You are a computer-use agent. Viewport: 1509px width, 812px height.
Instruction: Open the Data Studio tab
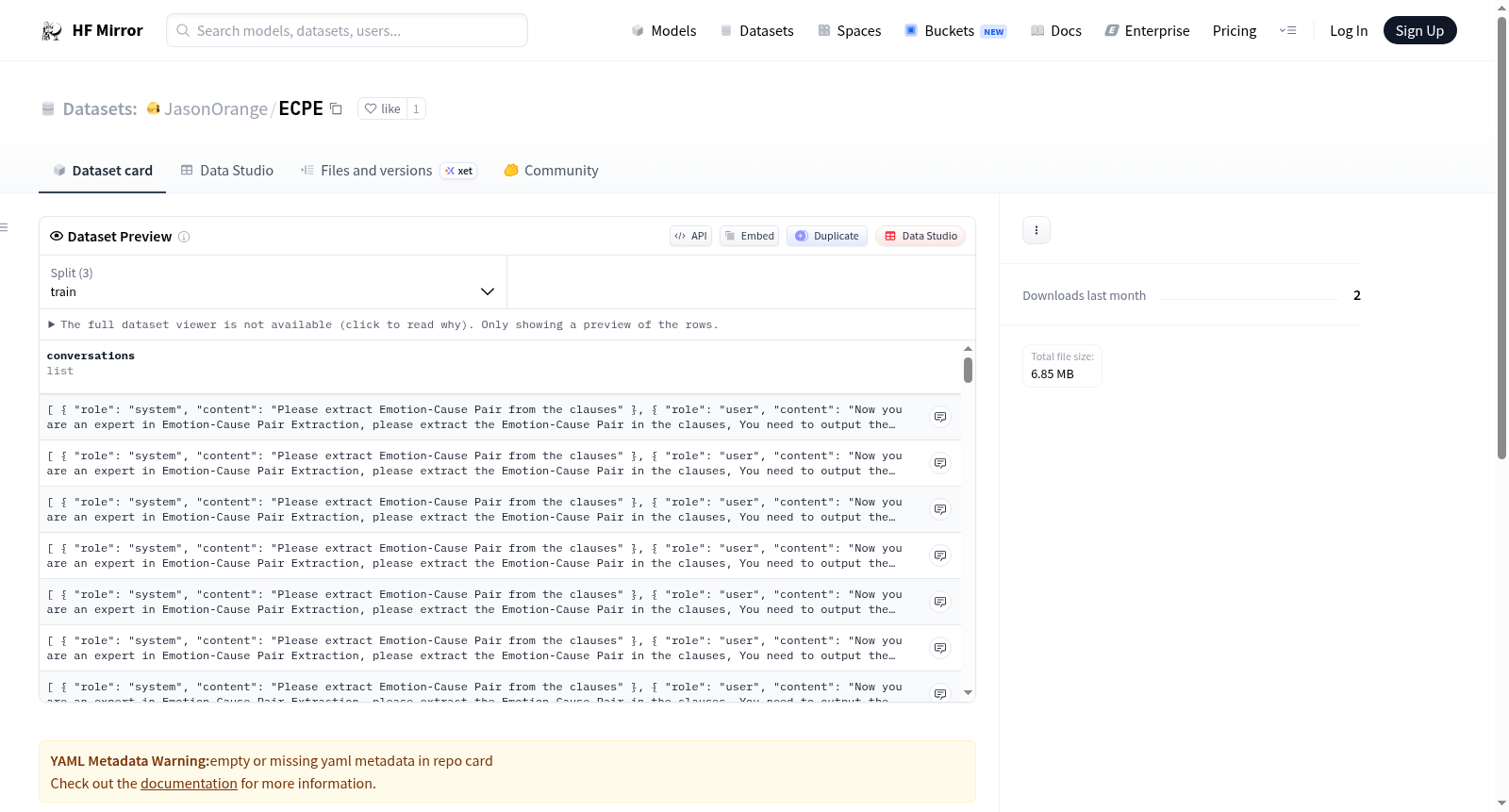coord(227,171)
